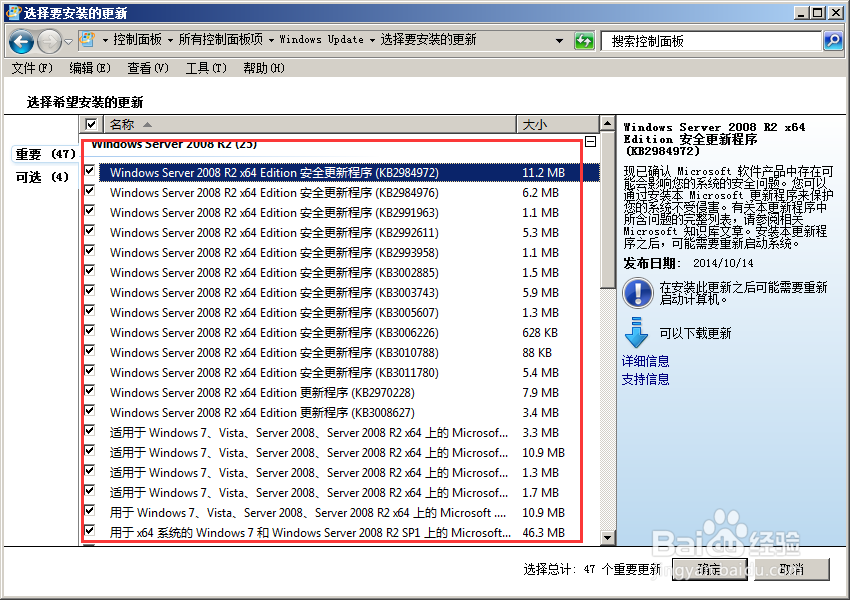Click the vertical scrollbar thumb
Image resolution: width=850 pixels, height=600 pixels.
coord(608,209)
